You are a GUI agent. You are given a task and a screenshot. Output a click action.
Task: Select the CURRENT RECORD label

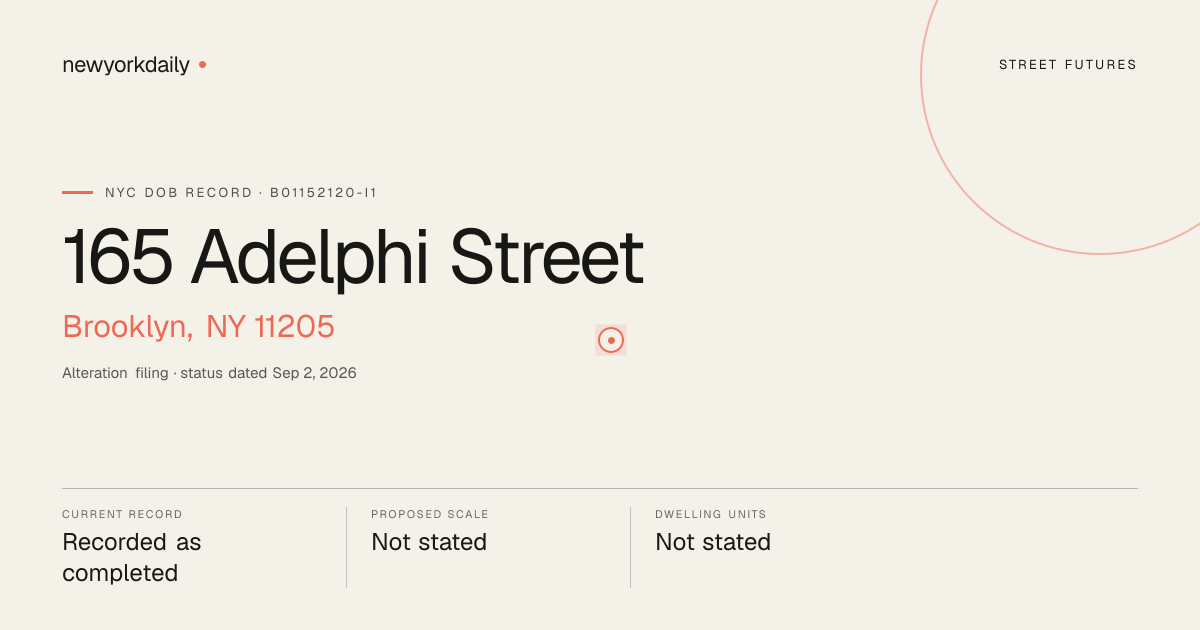[x=122, y=514]
